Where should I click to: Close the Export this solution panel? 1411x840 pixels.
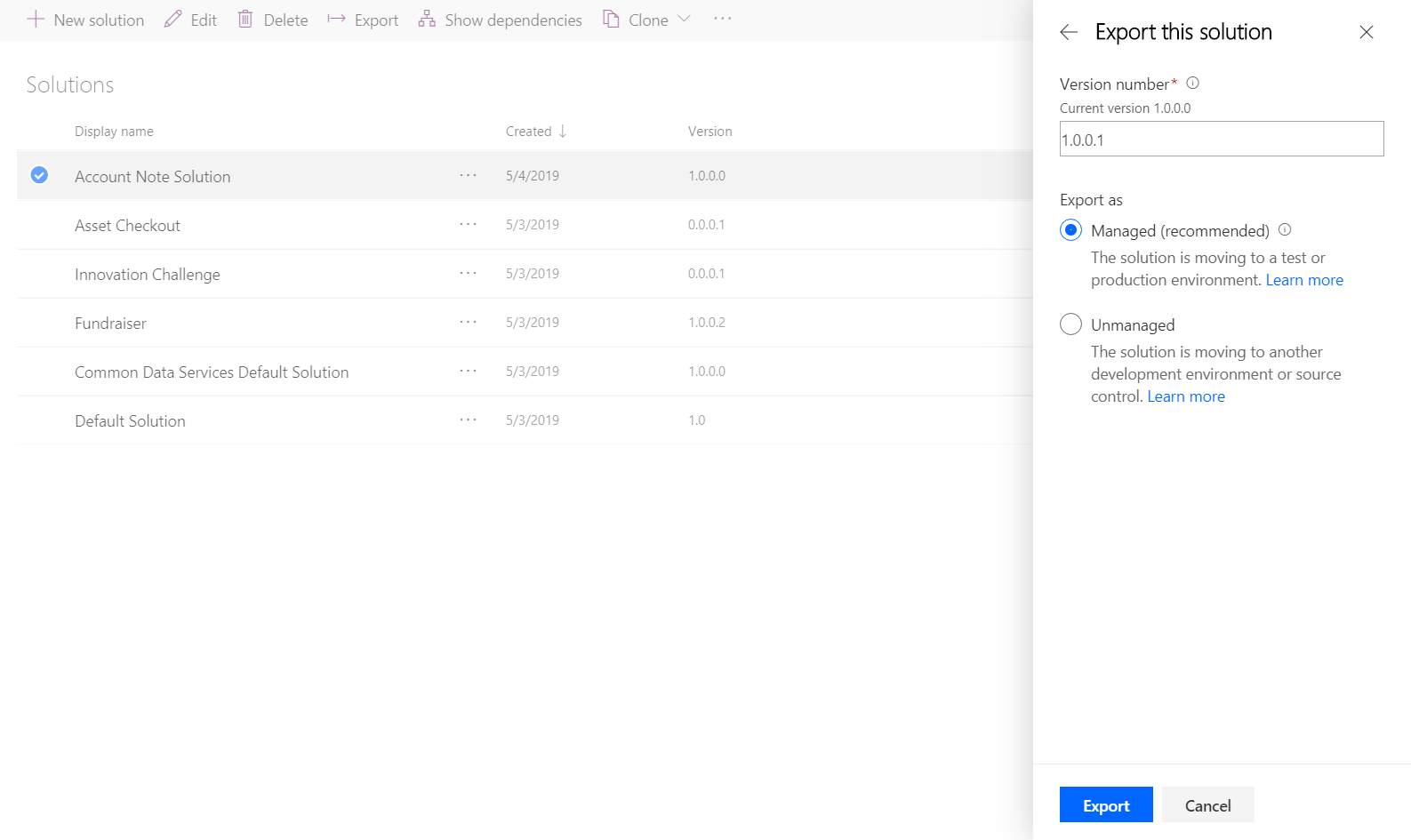click(x=1366, y=33)
